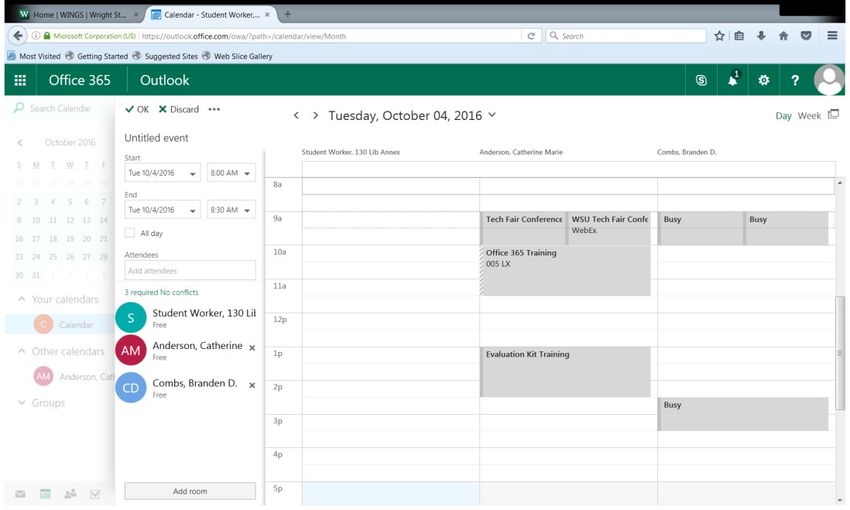Open the WSU Tech Fair Confe... WebEx event

tap(608, 228)
